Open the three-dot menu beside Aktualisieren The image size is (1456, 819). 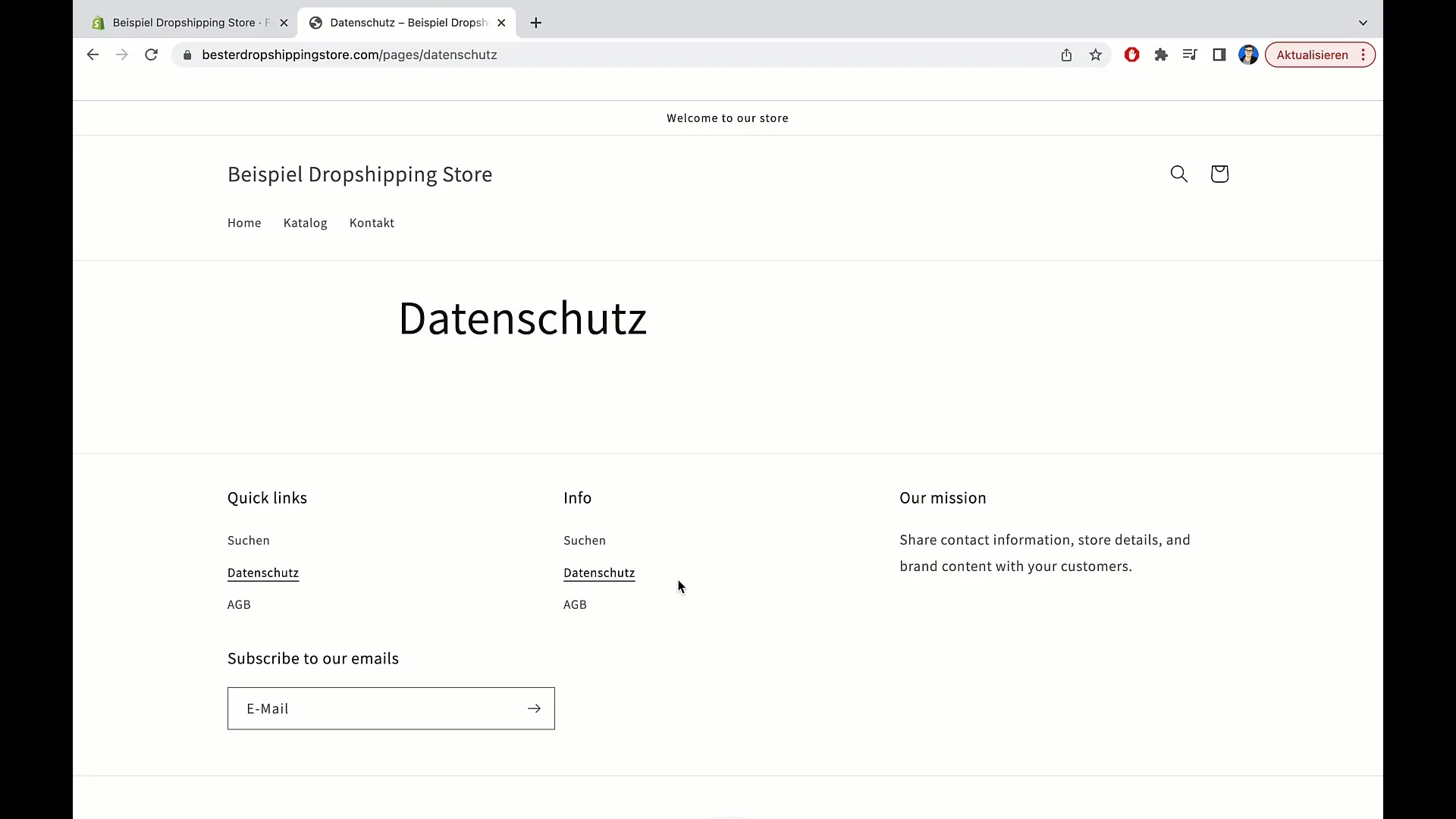[x=1363, y=55]
